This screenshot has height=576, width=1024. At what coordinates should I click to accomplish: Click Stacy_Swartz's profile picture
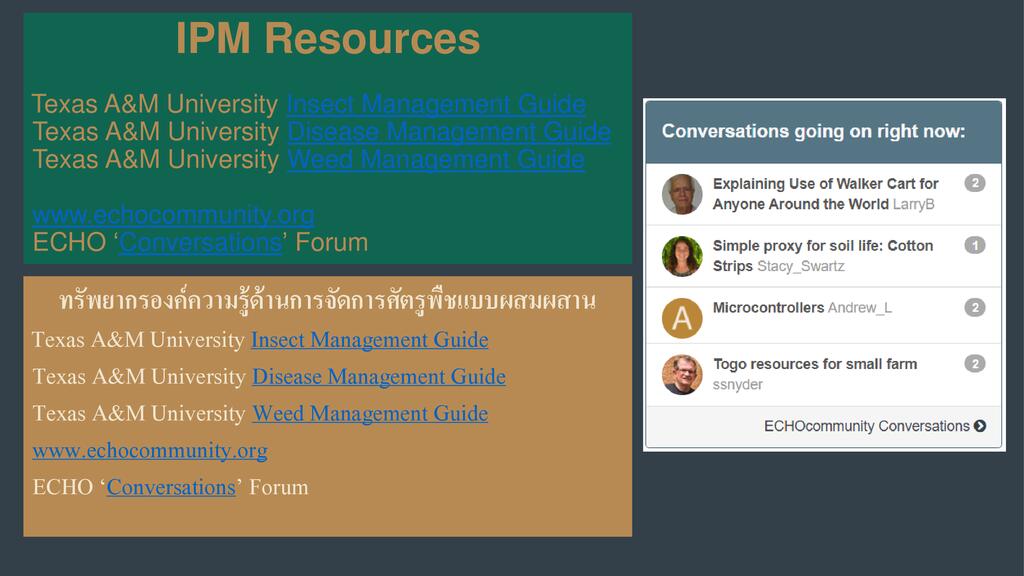[682, 256]
